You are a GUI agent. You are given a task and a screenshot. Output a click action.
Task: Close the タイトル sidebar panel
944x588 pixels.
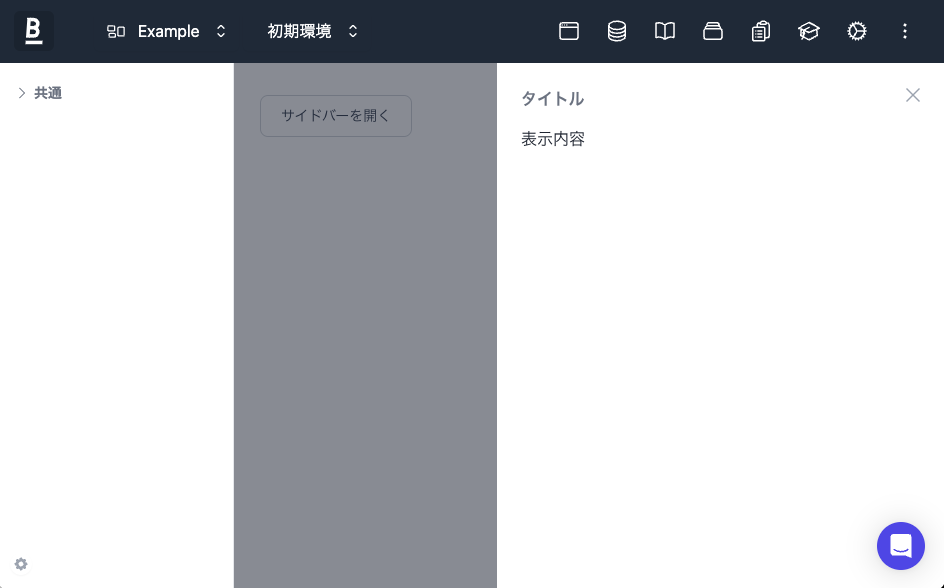(913, 95)
